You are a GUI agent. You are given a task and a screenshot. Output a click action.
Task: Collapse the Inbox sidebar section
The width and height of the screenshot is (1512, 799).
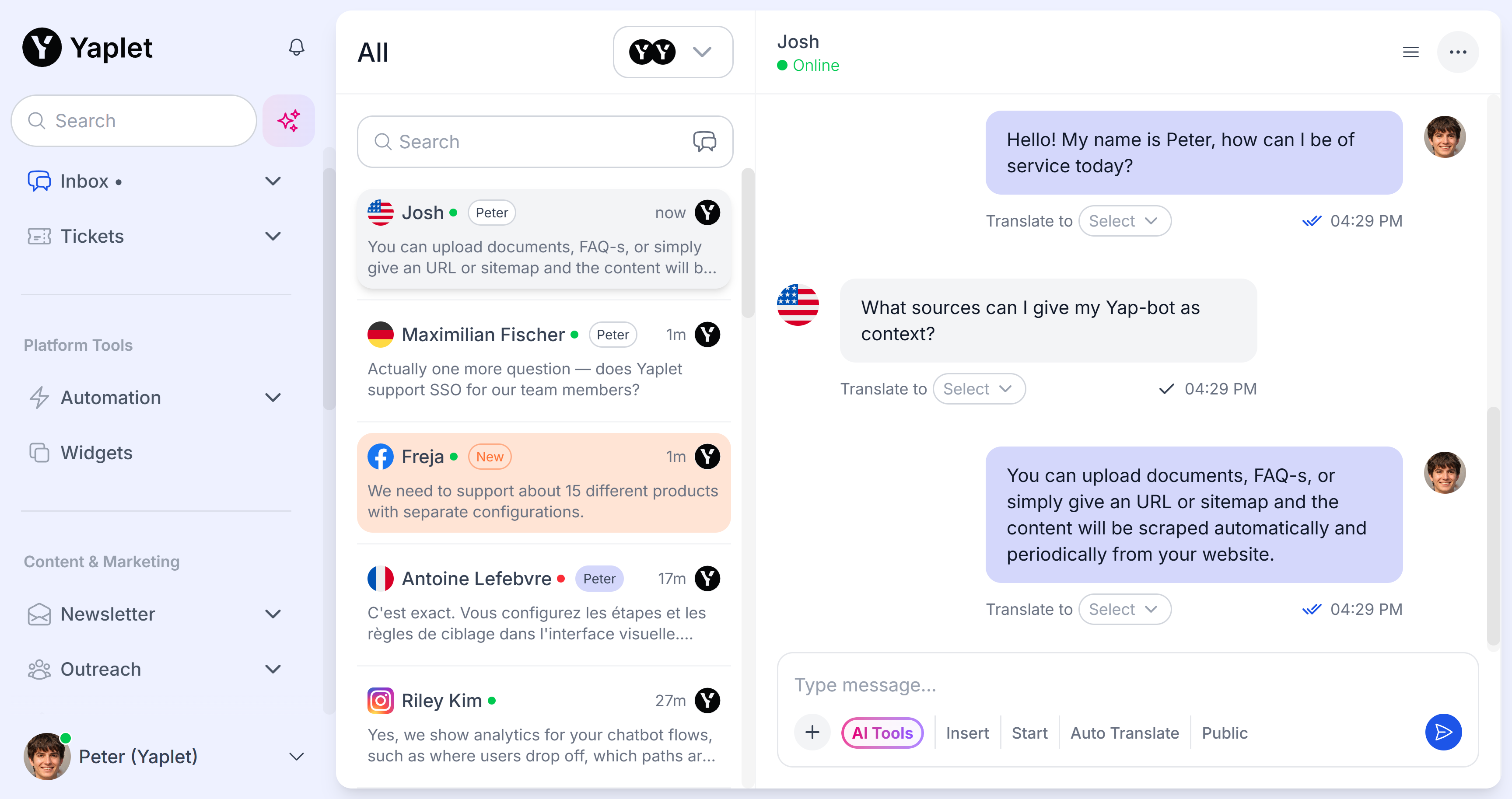(273, 181)
